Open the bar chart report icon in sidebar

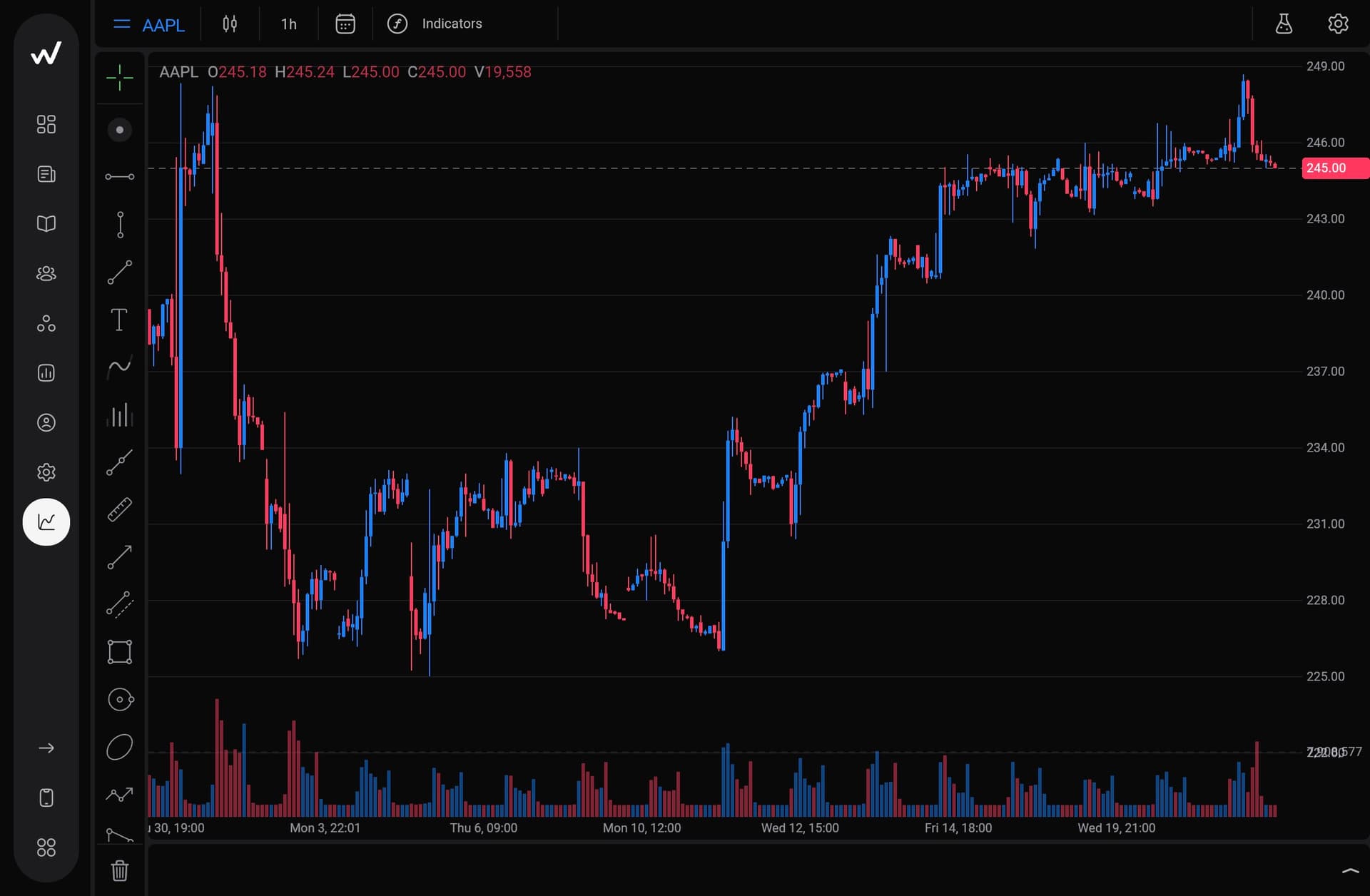46,373
